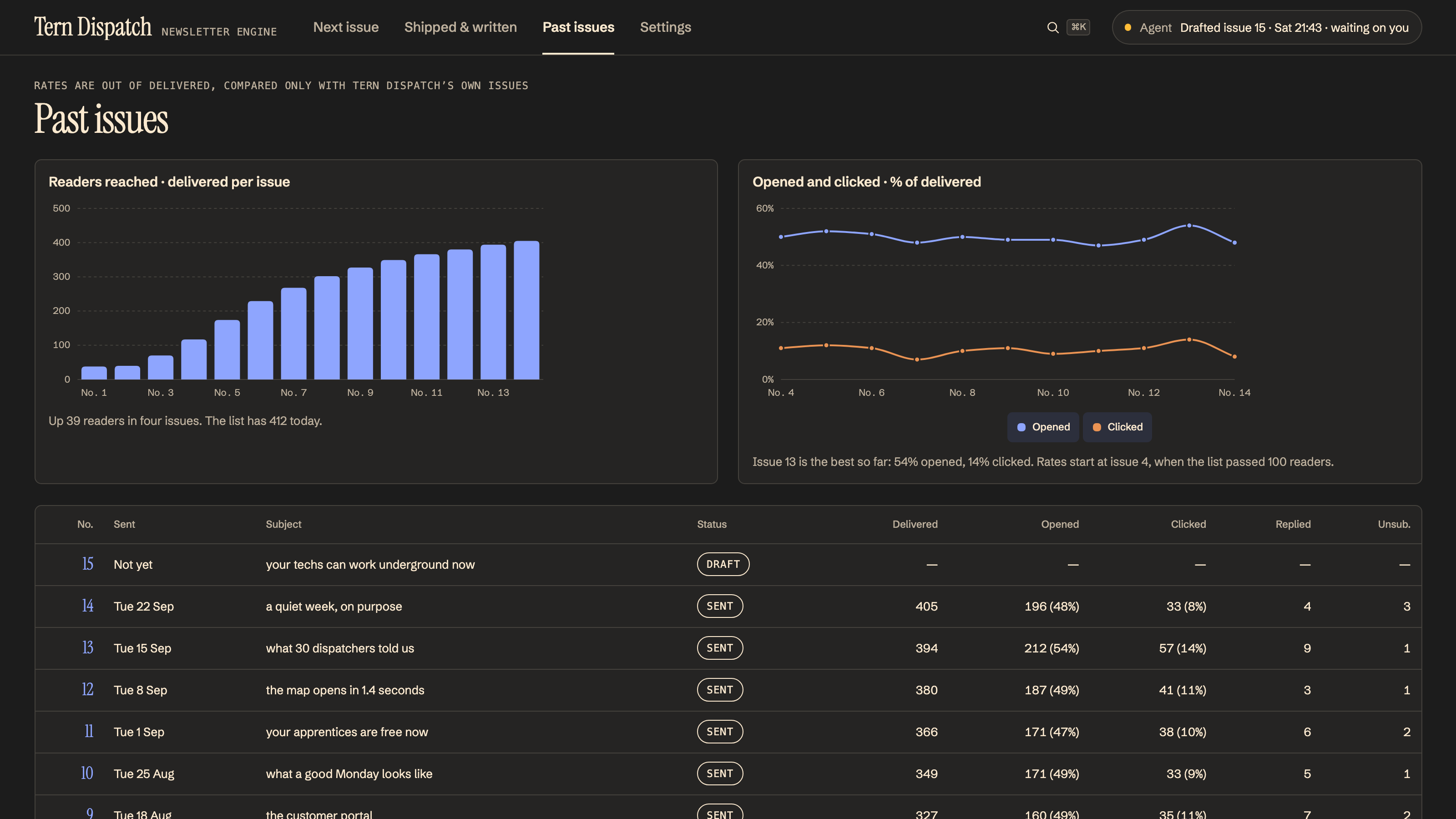Click the Tern Dispatch logo
The image size is (1456, 819).
tap(93, 27)
